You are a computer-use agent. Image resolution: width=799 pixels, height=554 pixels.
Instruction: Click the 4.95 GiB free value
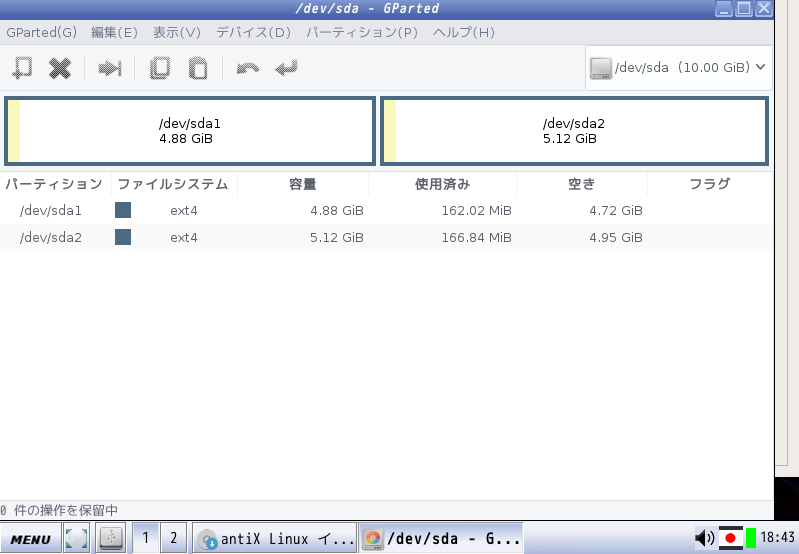pos(616,238)
